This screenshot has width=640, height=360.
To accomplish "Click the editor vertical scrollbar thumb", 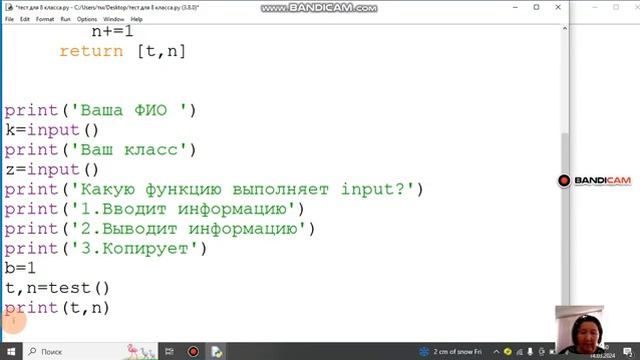I will pos(565,220).
